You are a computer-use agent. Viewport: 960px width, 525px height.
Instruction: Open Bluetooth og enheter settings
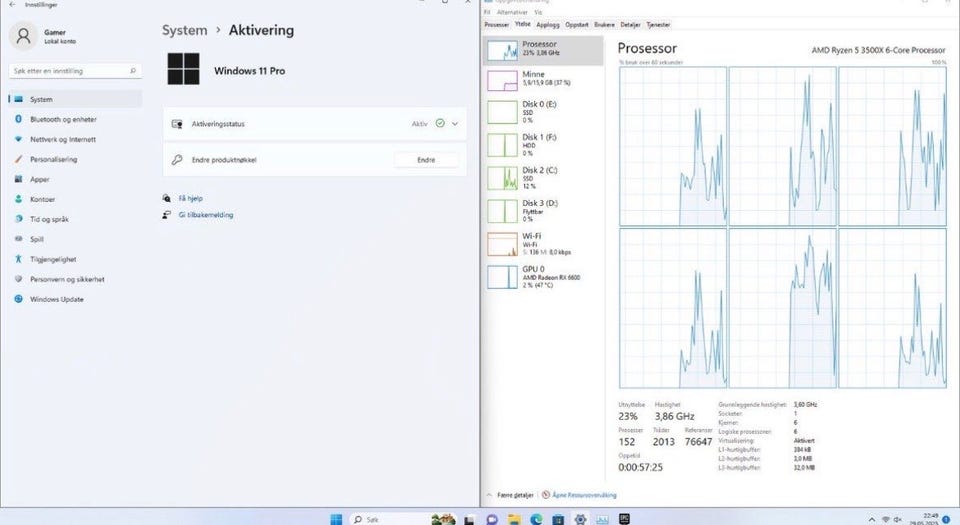coord(75,119)
